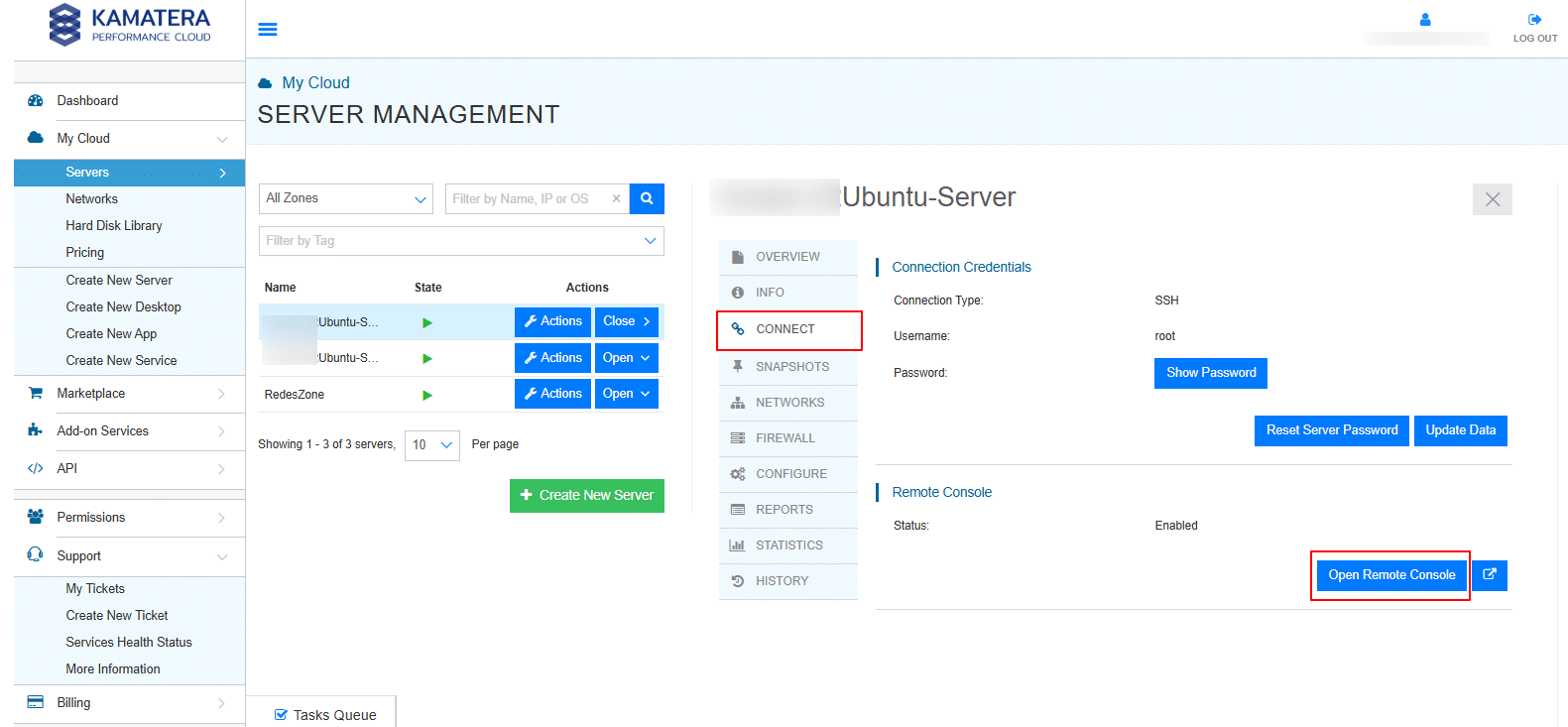1568x727 pixels.
Task: Click the Support headset icon
Action: 36,554
